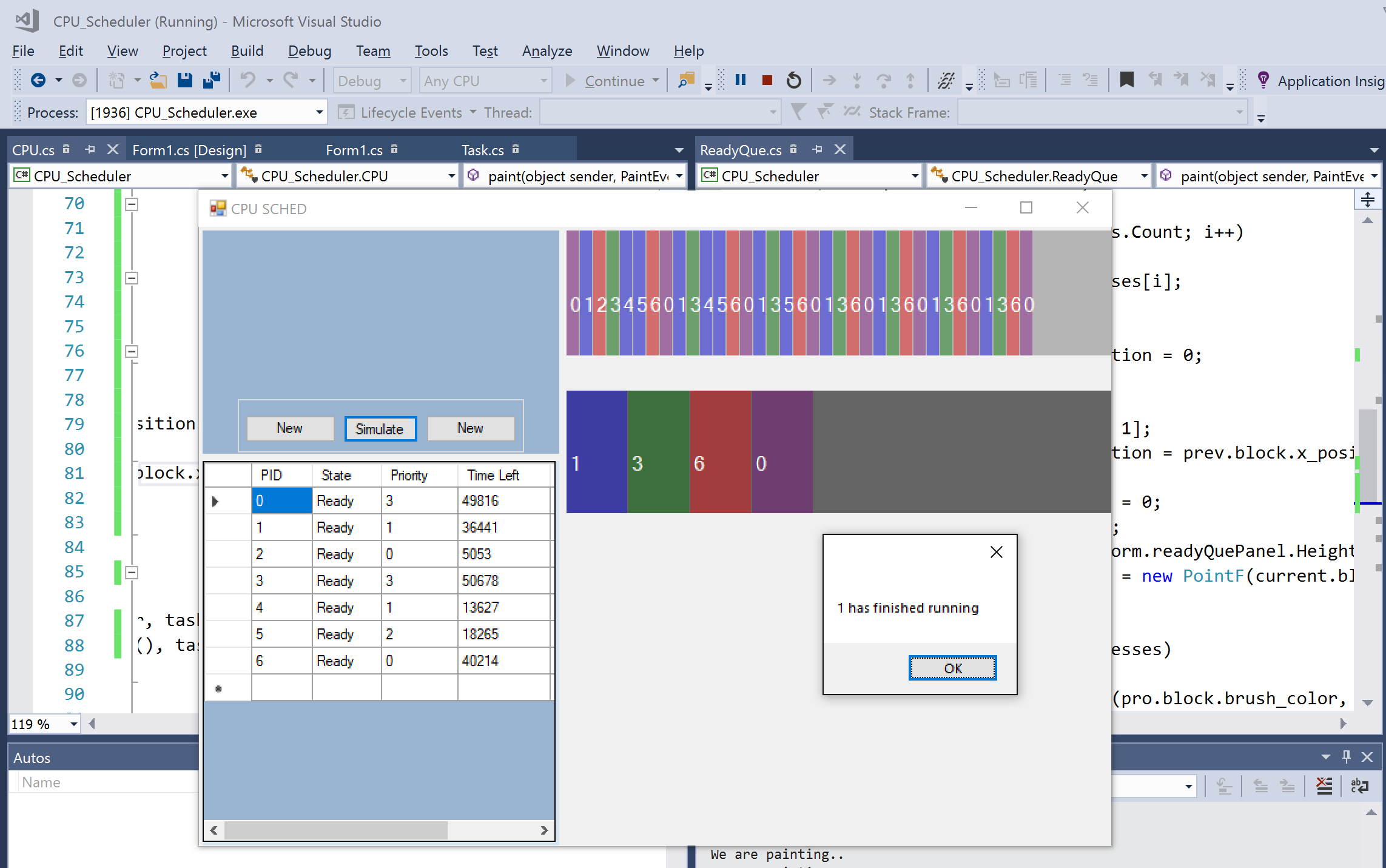This screenshot has height=868, width=1386.
Task: Click the Step Out arrow icon
Action: point(910,80)
